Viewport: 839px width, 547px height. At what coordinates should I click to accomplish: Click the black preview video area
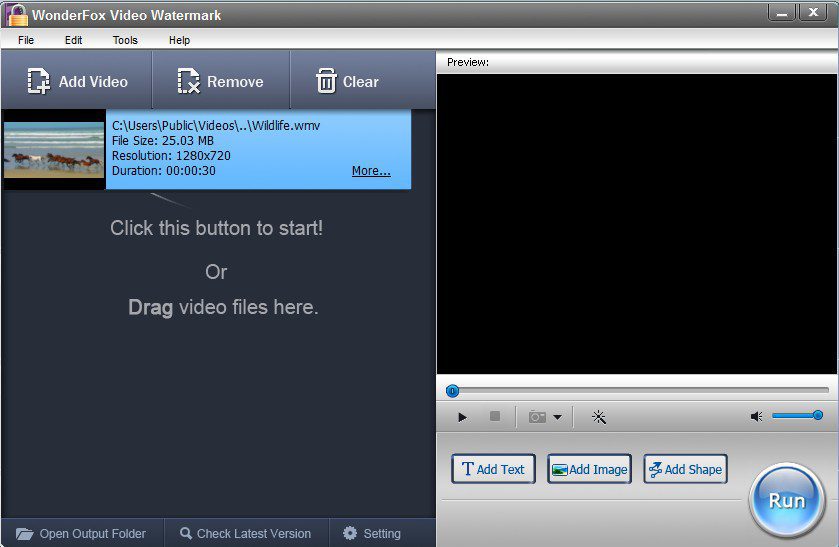(636, 224)
